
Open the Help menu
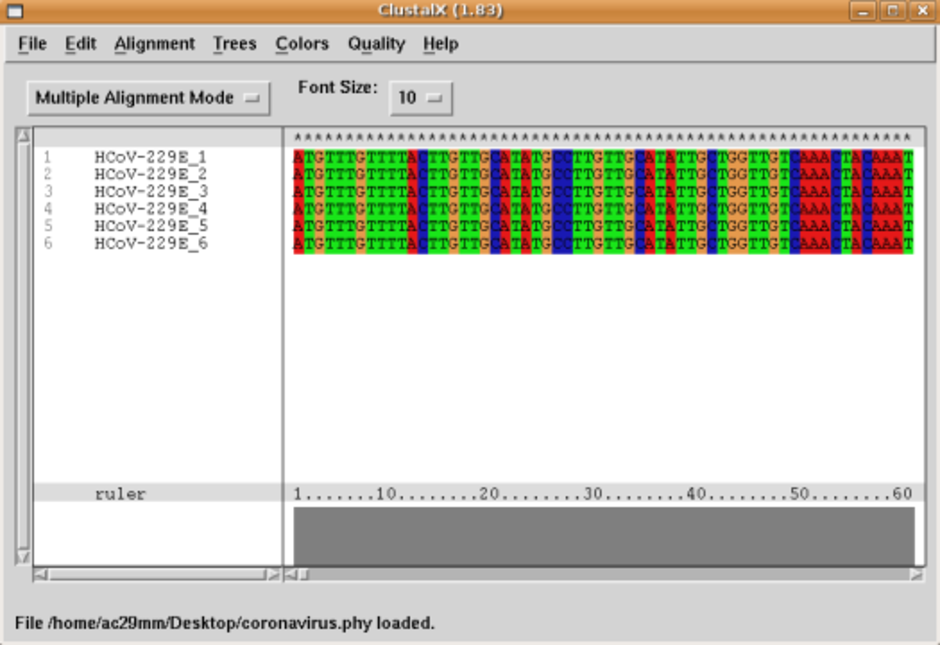click(440, 44)
